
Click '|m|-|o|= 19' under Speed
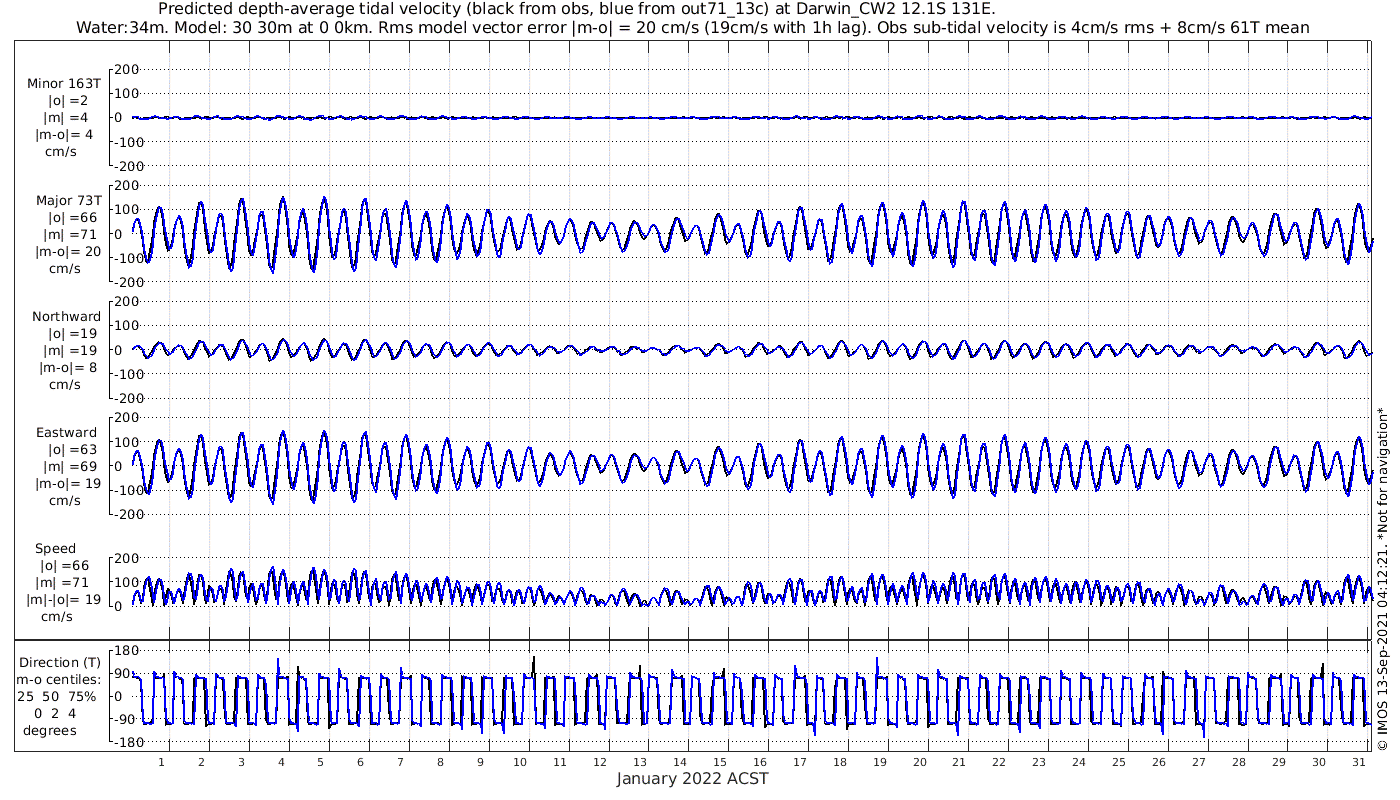(64, 599)
